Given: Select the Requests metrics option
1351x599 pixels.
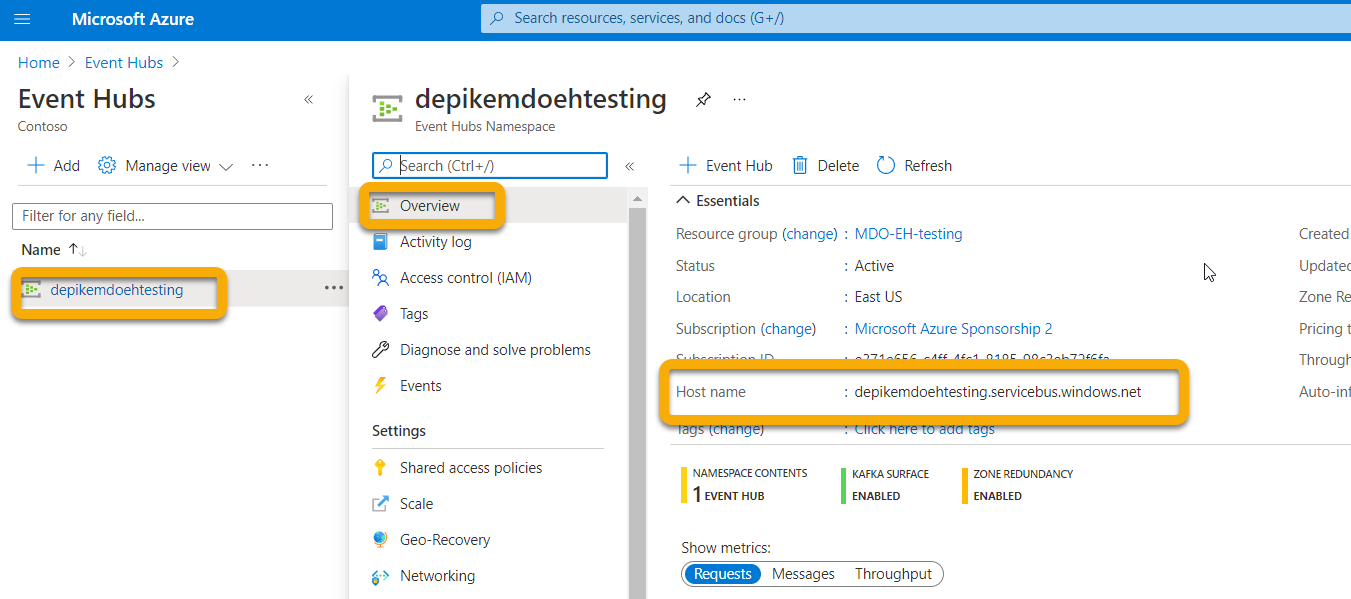Looking at the screenshot, I should pos(722,574).
